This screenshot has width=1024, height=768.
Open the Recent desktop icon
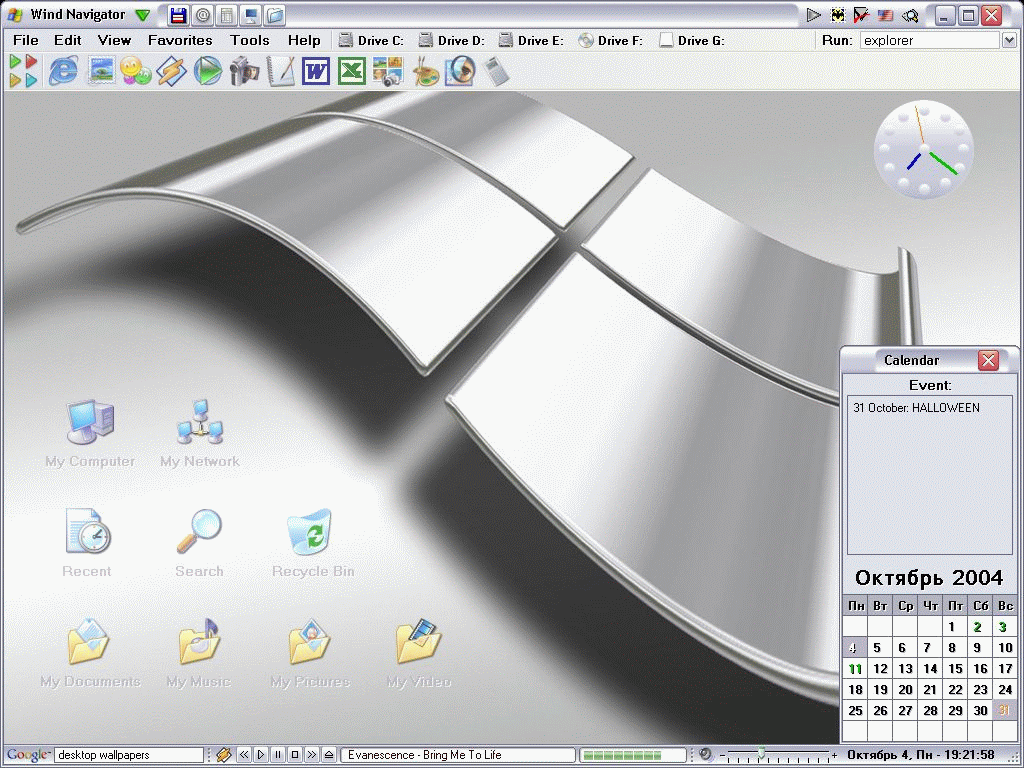[87, 543]
